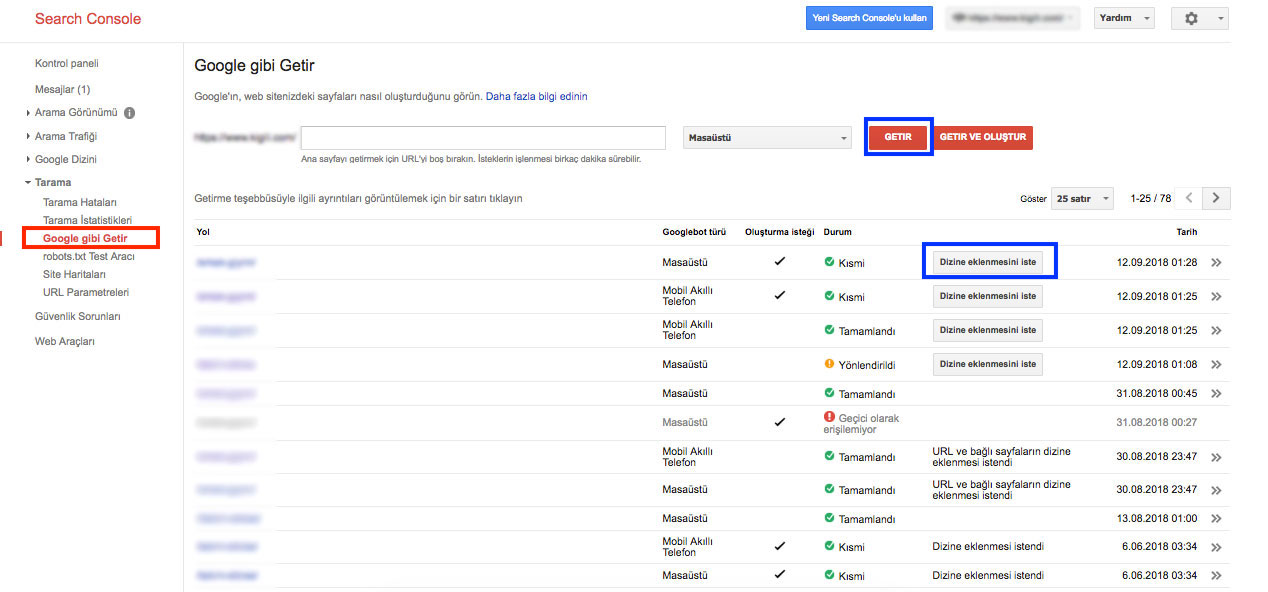Screen dimensions: 1268x592
Task: Click the info icon beside Arama Görünümü
Action: coord(129,113)
